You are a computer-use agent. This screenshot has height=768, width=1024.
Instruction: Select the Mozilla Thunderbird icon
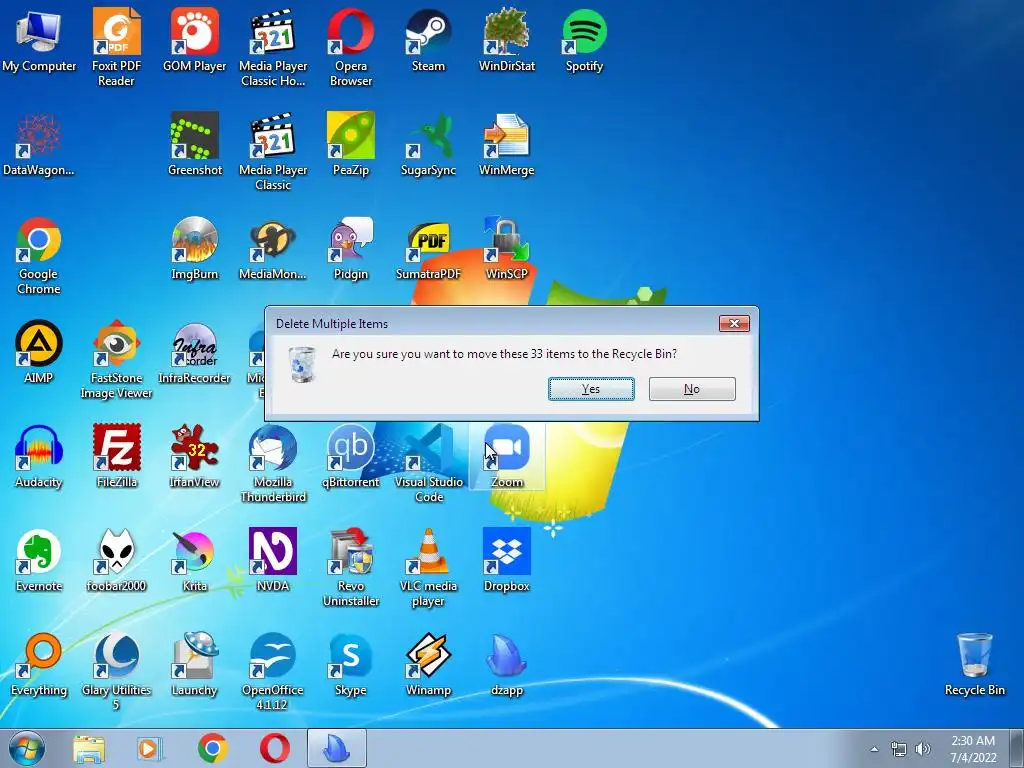pyautogui.click(x=273, y=464)
